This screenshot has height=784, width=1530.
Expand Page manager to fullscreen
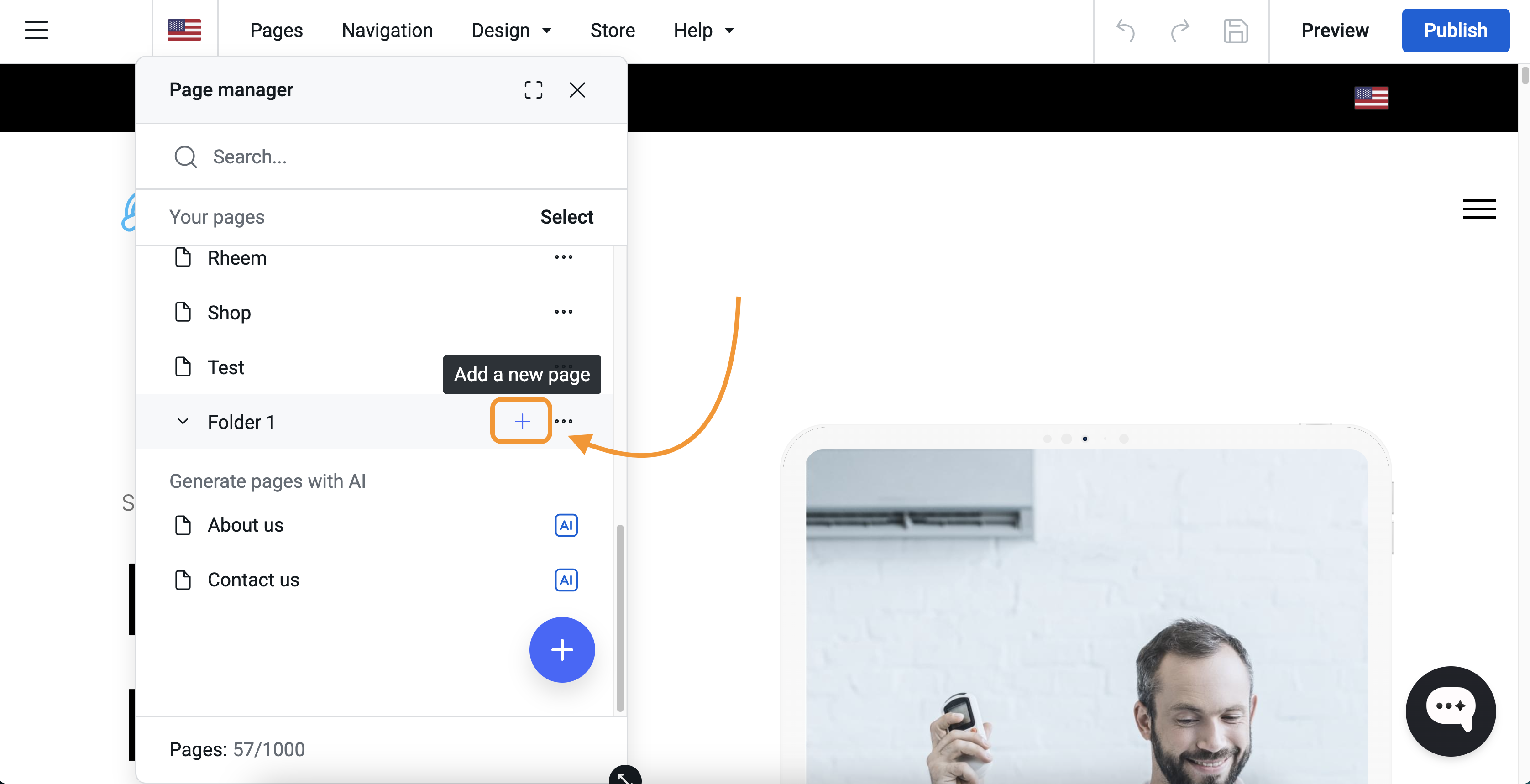(534, 90)
